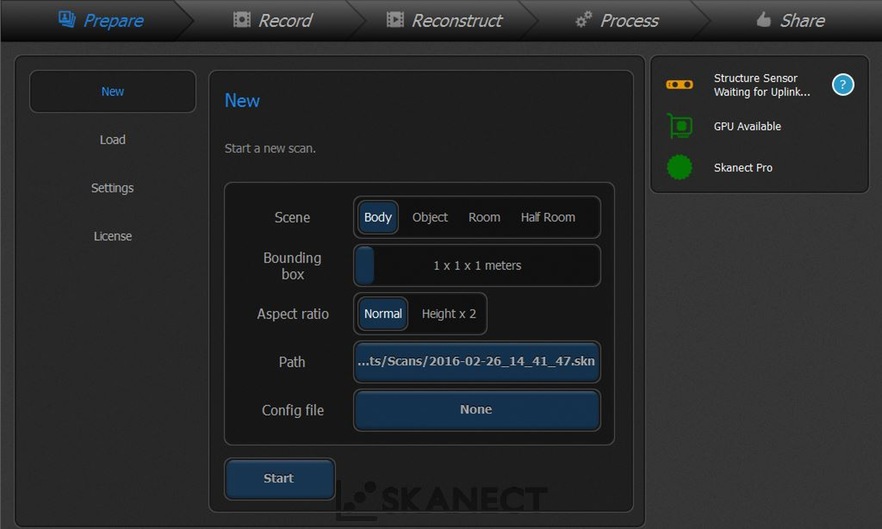
Task: Click the Start button
Action: (x=280, y=478)
